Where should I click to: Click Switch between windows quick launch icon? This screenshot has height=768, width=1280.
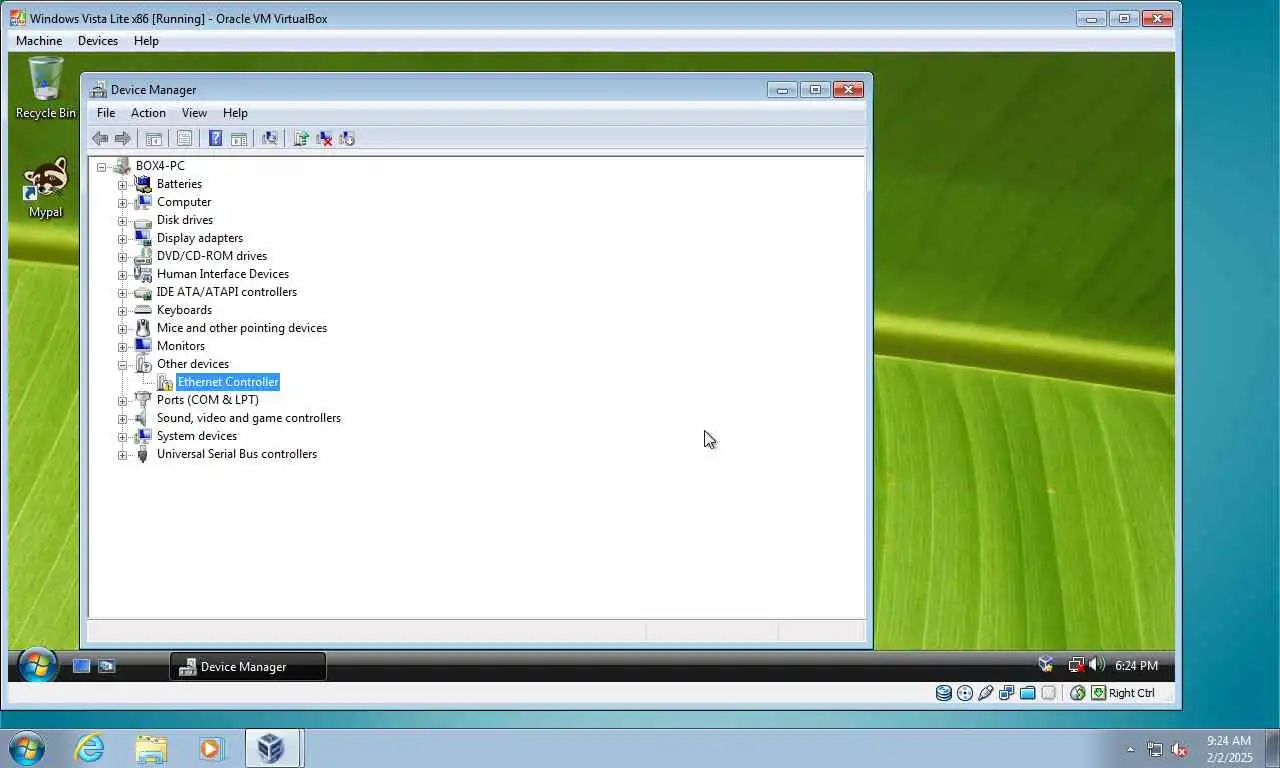(106, 666)
